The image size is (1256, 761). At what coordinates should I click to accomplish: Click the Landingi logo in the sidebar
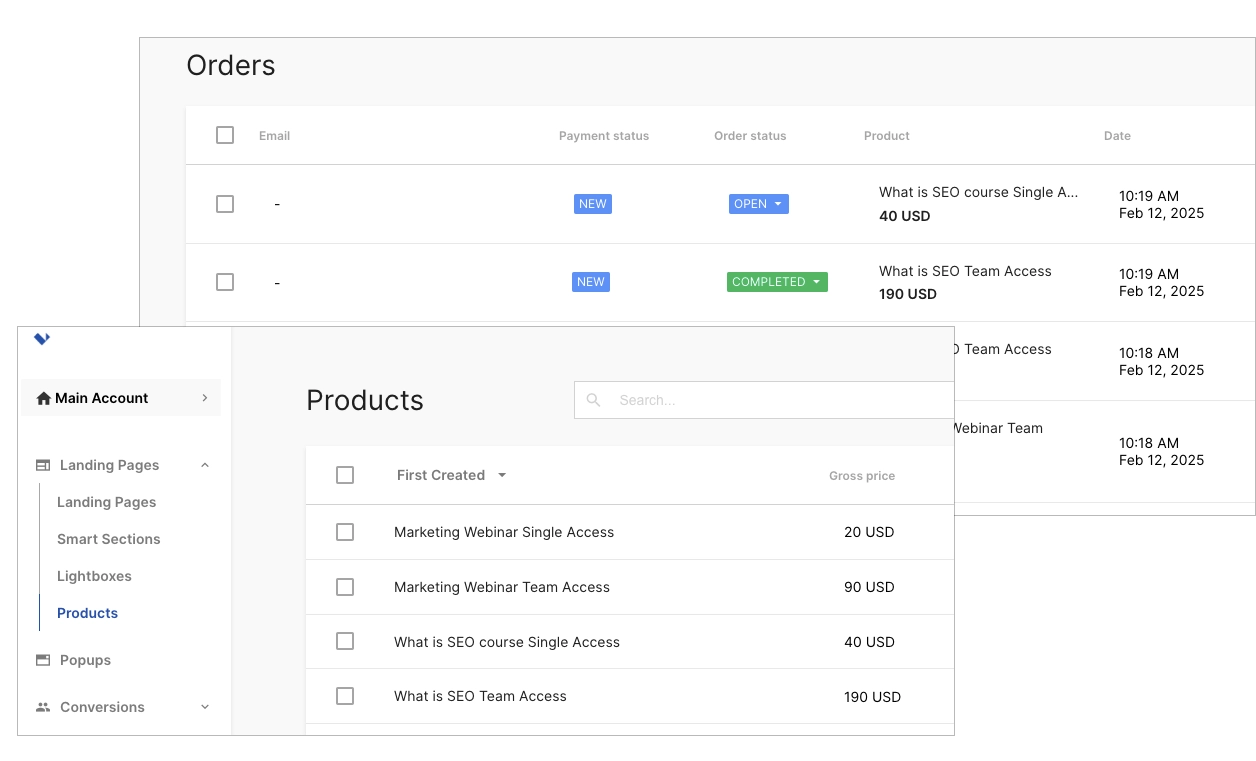(40, 339)
